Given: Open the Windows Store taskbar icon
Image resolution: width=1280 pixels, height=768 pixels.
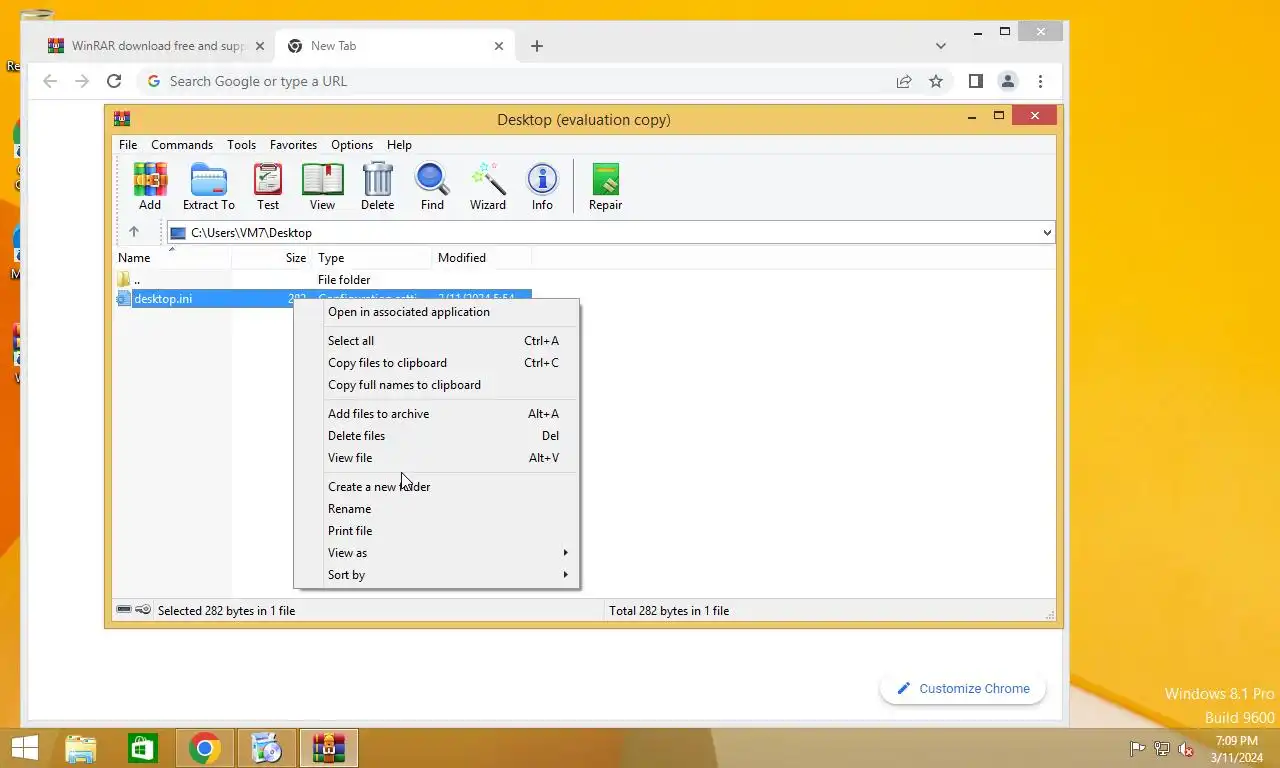Looking at the screenshot, I should click(x=142, y=748).
